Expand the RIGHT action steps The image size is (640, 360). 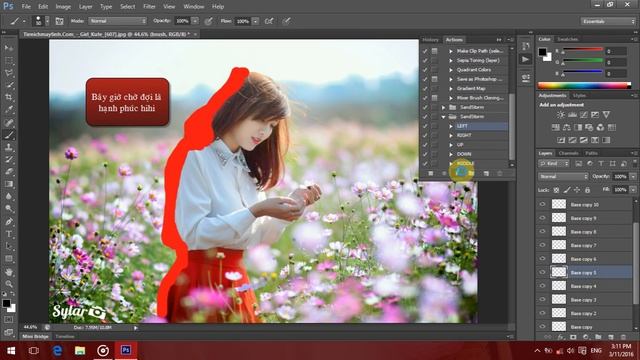(451, 136)
